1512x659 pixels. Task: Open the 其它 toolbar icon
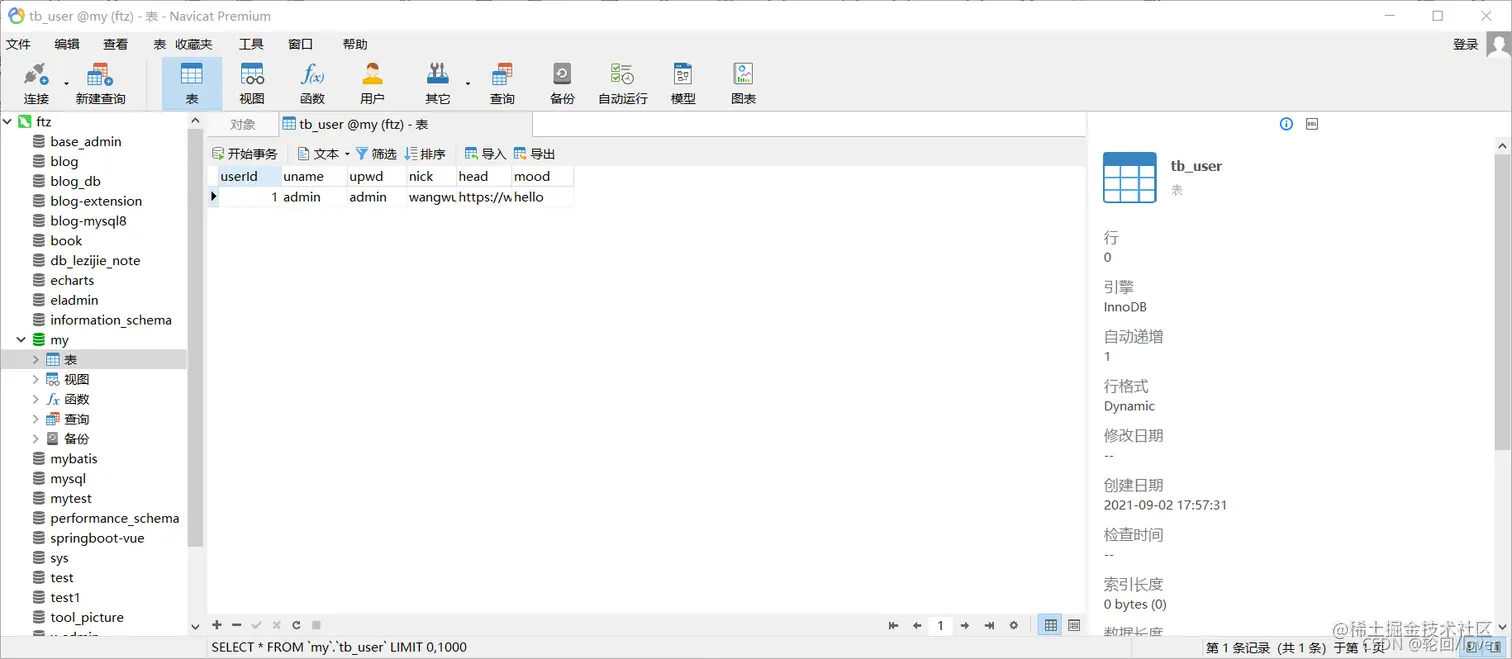(x=437, y=83)
